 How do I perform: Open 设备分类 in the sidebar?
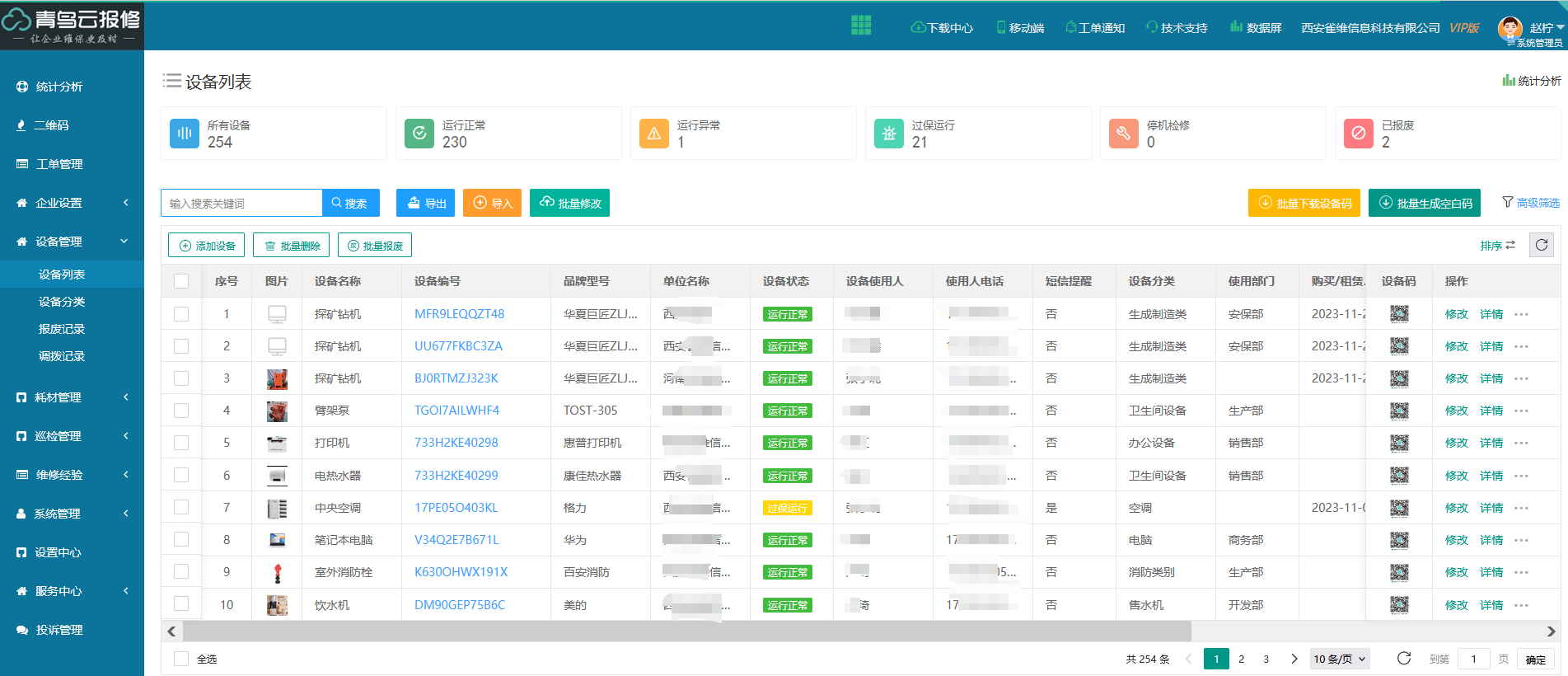[x=62, y=302]
